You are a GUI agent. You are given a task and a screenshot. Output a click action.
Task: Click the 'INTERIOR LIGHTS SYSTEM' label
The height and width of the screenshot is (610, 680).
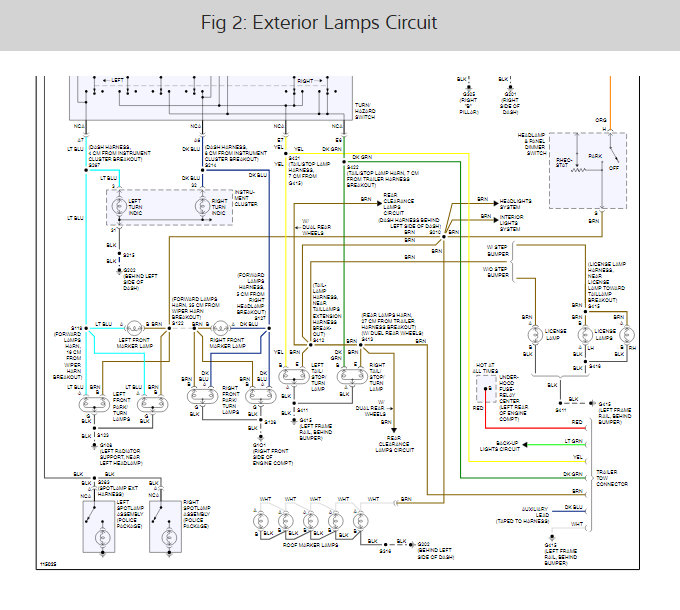pos(511,223)
